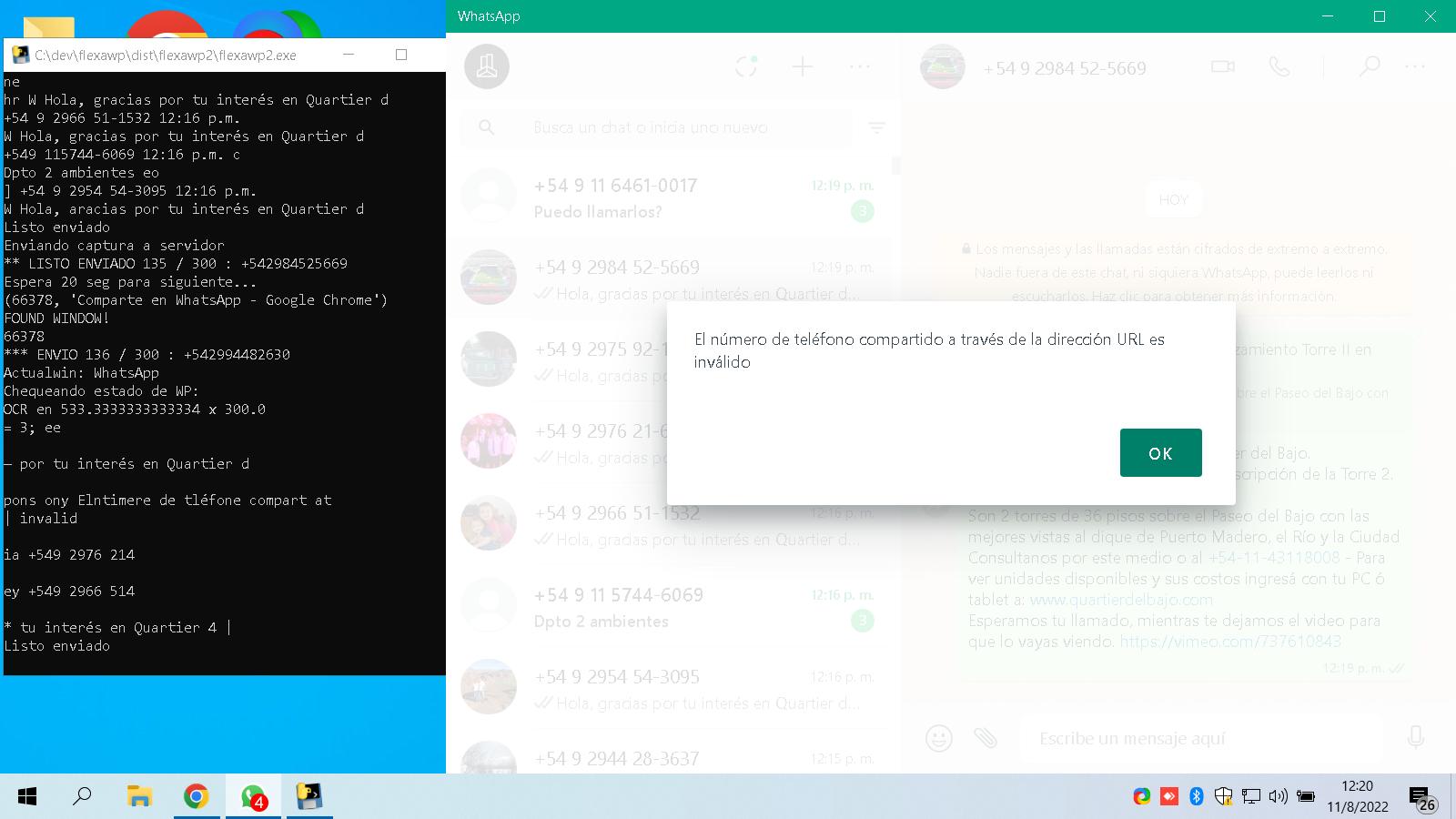Click the contact number +54 9 2984 52-5669 header

[1065, 68]
